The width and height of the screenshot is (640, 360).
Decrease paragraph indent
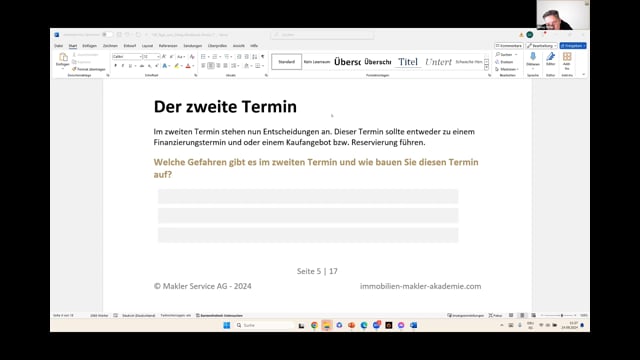point(239,57)
